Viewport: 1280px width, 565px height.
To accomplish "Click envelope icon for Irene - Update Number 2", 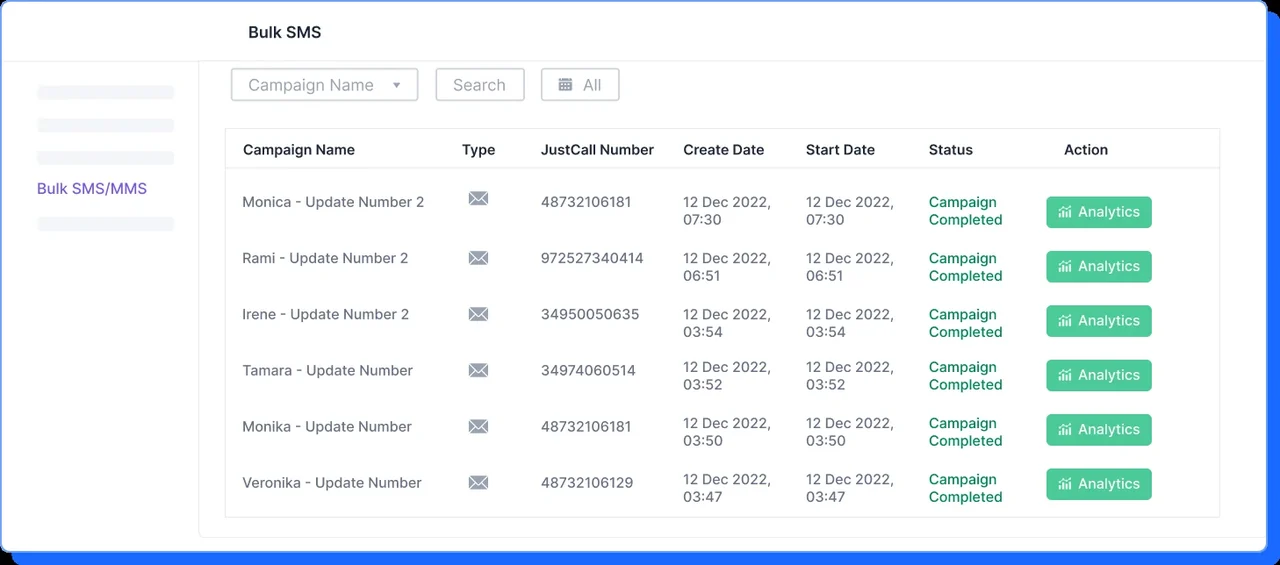I will tap(478, 314).
